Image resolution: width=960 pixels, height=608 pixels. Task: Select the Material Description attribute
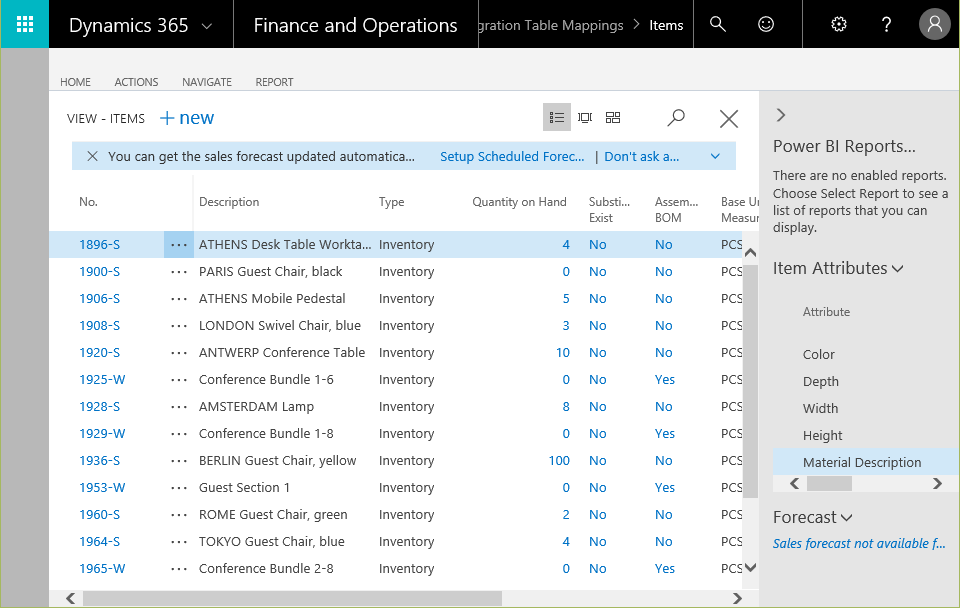click(866, 462)
